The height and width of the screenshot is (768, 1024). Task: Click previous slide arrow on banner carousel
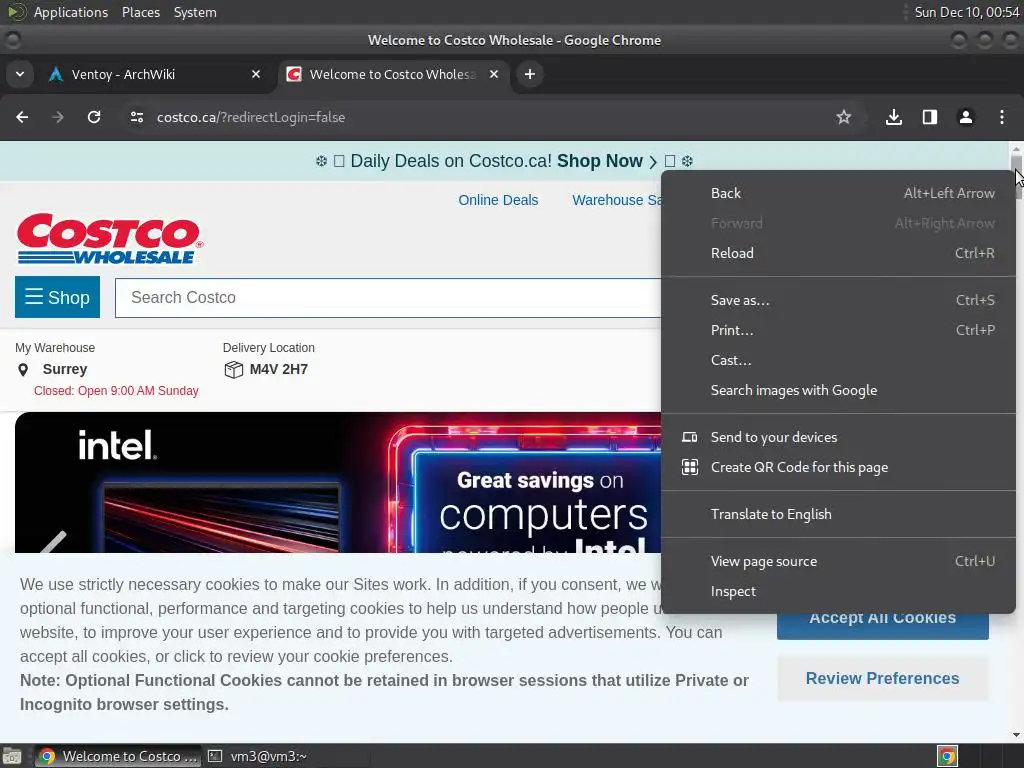pos(54,541)
